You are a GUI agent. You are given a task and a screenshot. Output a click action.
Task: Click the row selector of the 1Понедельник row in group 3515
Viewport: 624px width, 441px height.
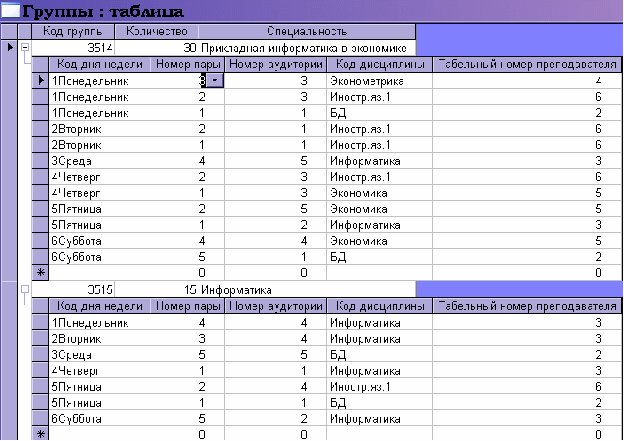tap(40, 322)
